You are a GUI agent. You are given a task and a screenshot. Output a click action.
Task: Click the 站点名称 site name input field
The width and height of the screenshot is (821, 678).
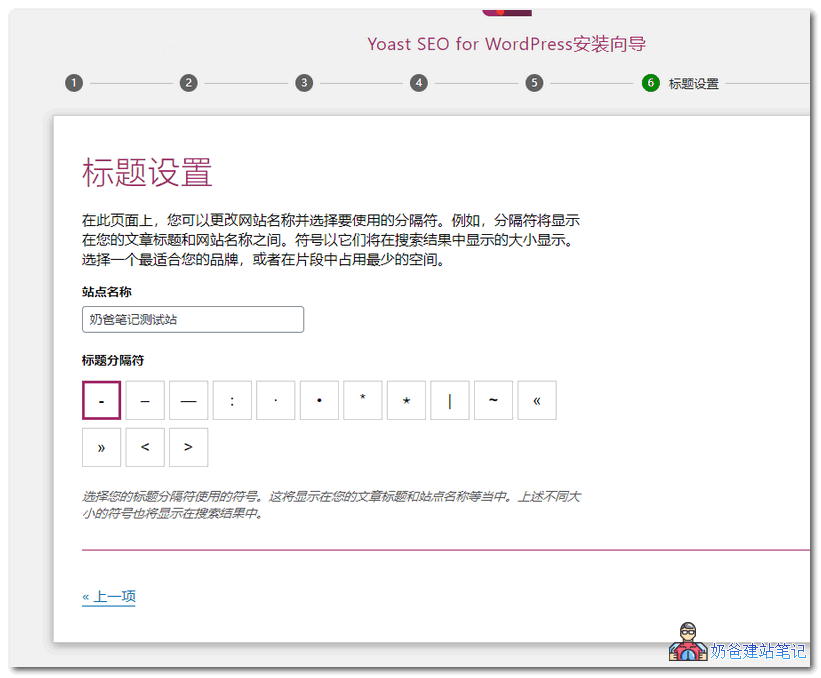(192, 319)
